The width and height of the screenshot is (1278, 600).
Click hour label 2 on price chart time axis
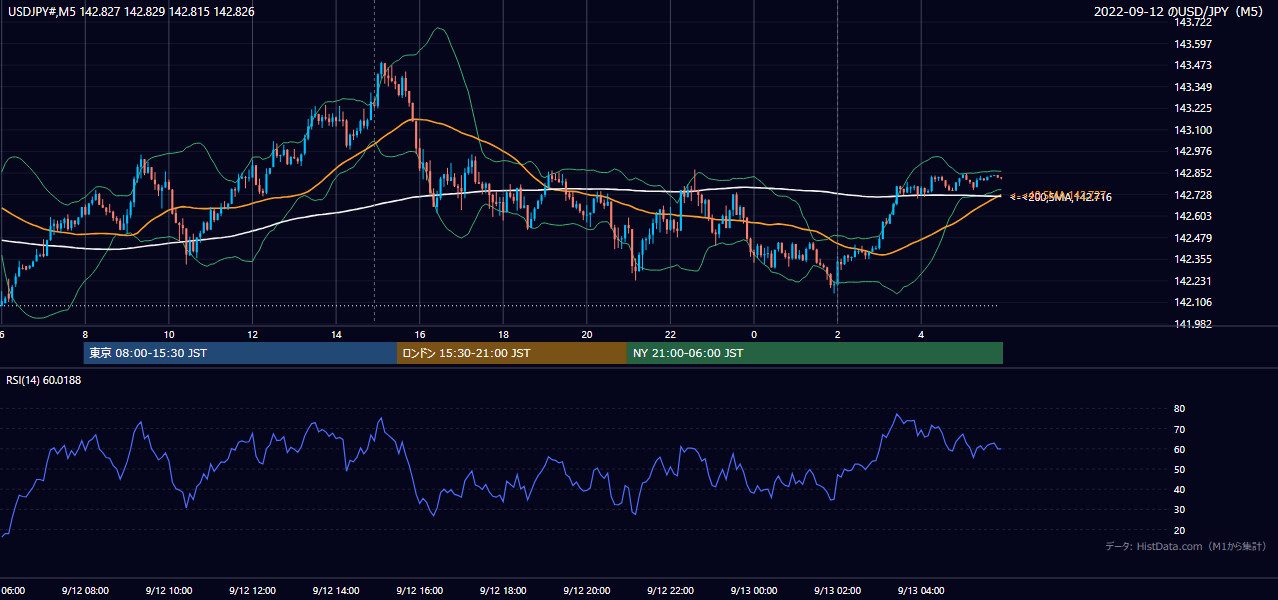(838, 334)
